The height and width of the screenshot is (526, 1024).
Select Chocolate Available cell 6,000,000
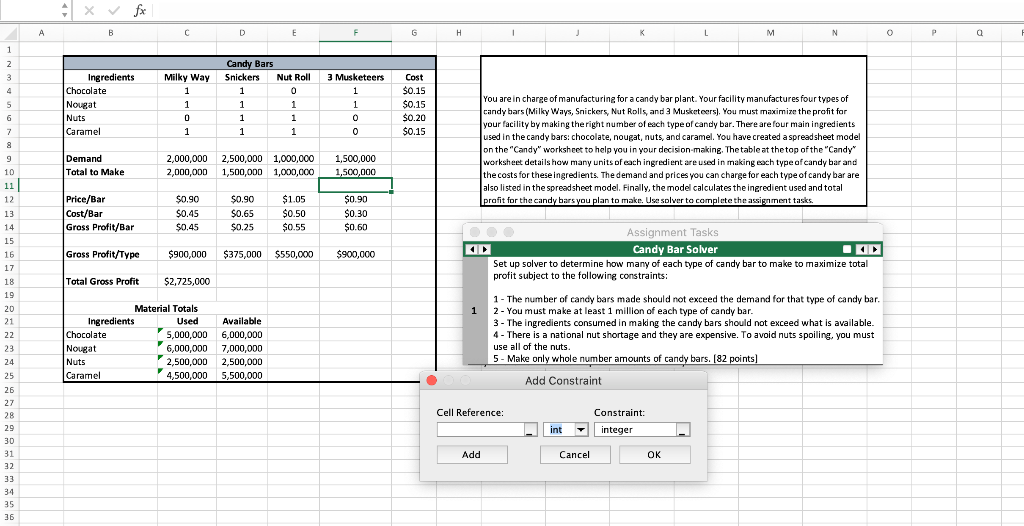coord(242,335)
